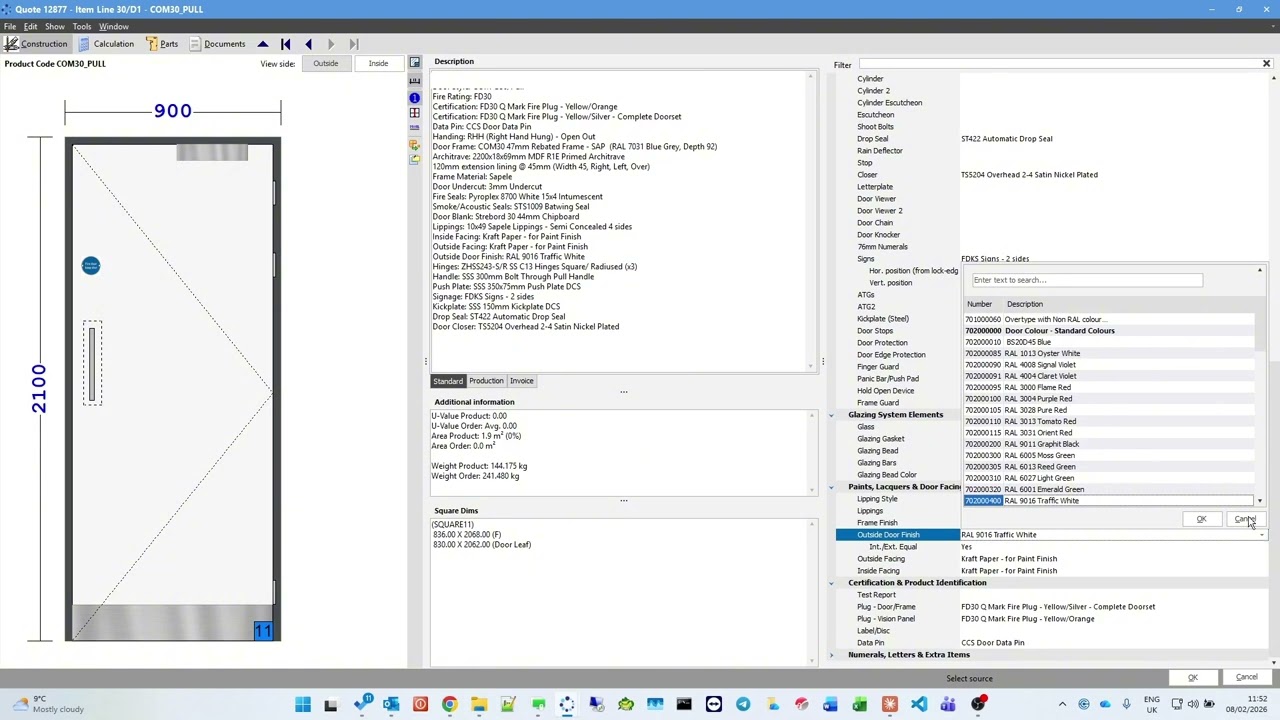Jump to the first item line

(x=285, y=44)
